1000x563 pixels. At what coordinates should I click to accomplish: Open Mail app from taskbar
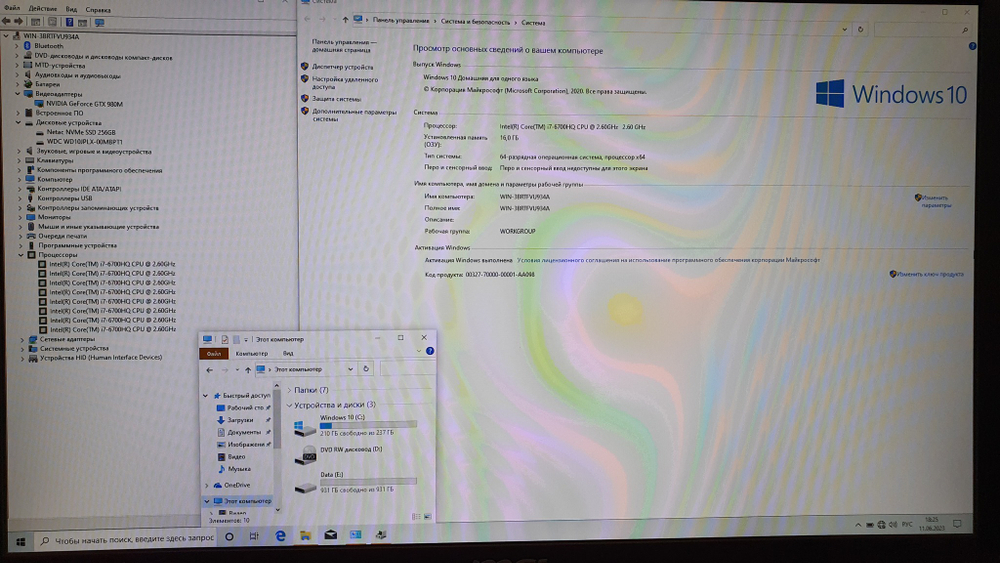[x=330, y=535]
